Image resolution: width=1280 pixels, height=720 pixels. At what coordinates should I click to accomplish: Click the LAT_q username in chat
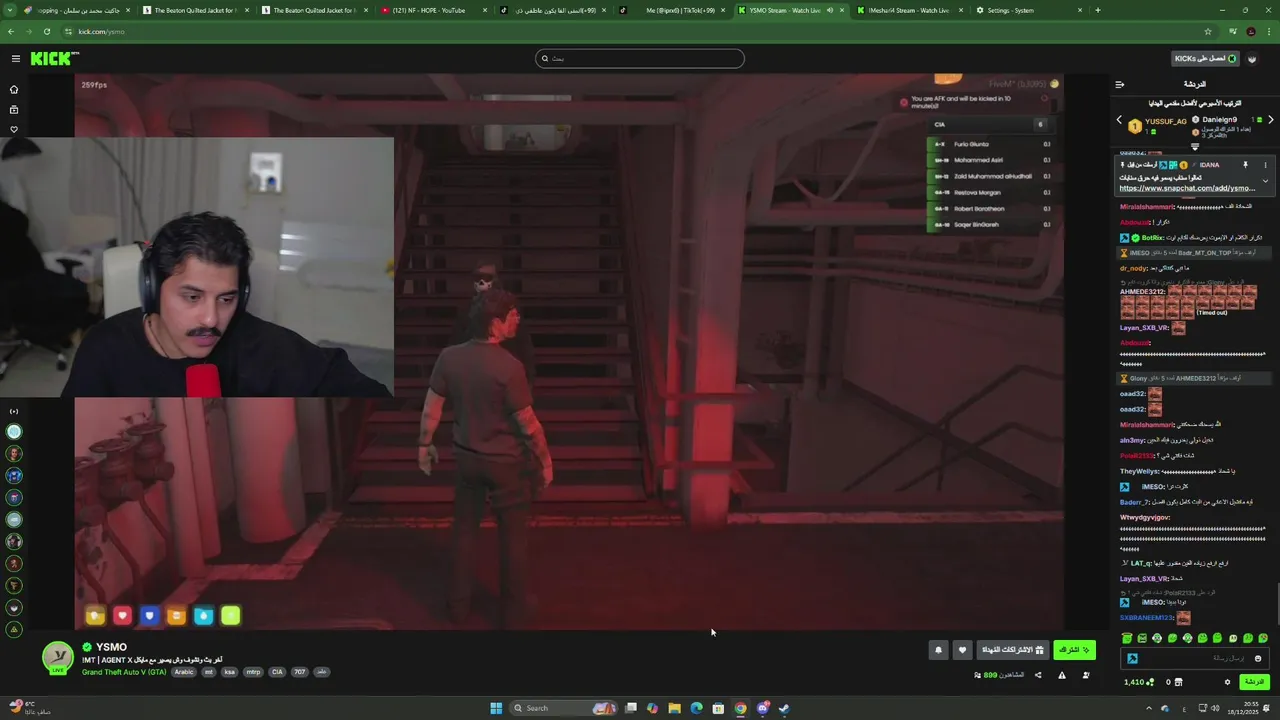tap(1140, 563)
